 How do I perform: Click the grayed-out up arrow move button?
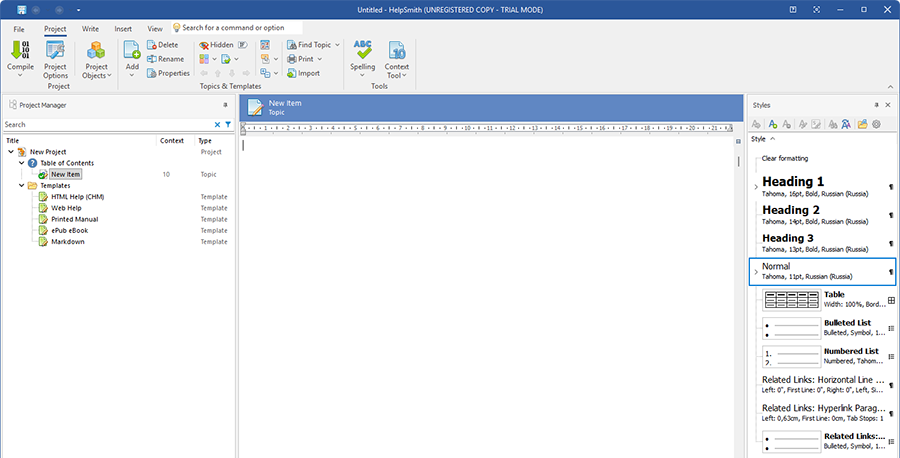point(218,73)
